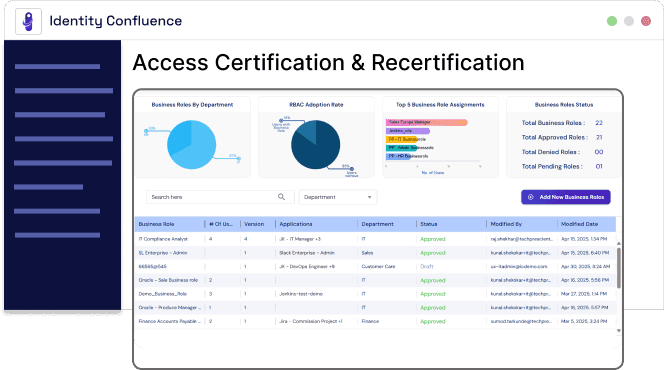Click modified date 'Apr 30, 2025, 8:24 AM'
The height and width of the screenshot is (370, 664).
585,267
